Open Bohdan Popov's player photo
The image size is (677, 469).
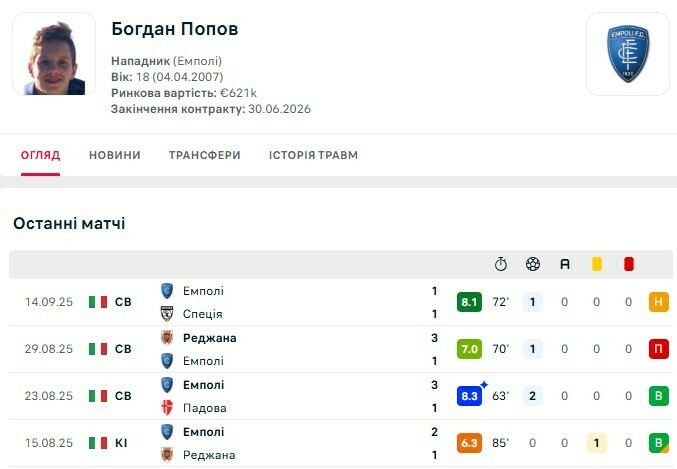pos(54,54)
